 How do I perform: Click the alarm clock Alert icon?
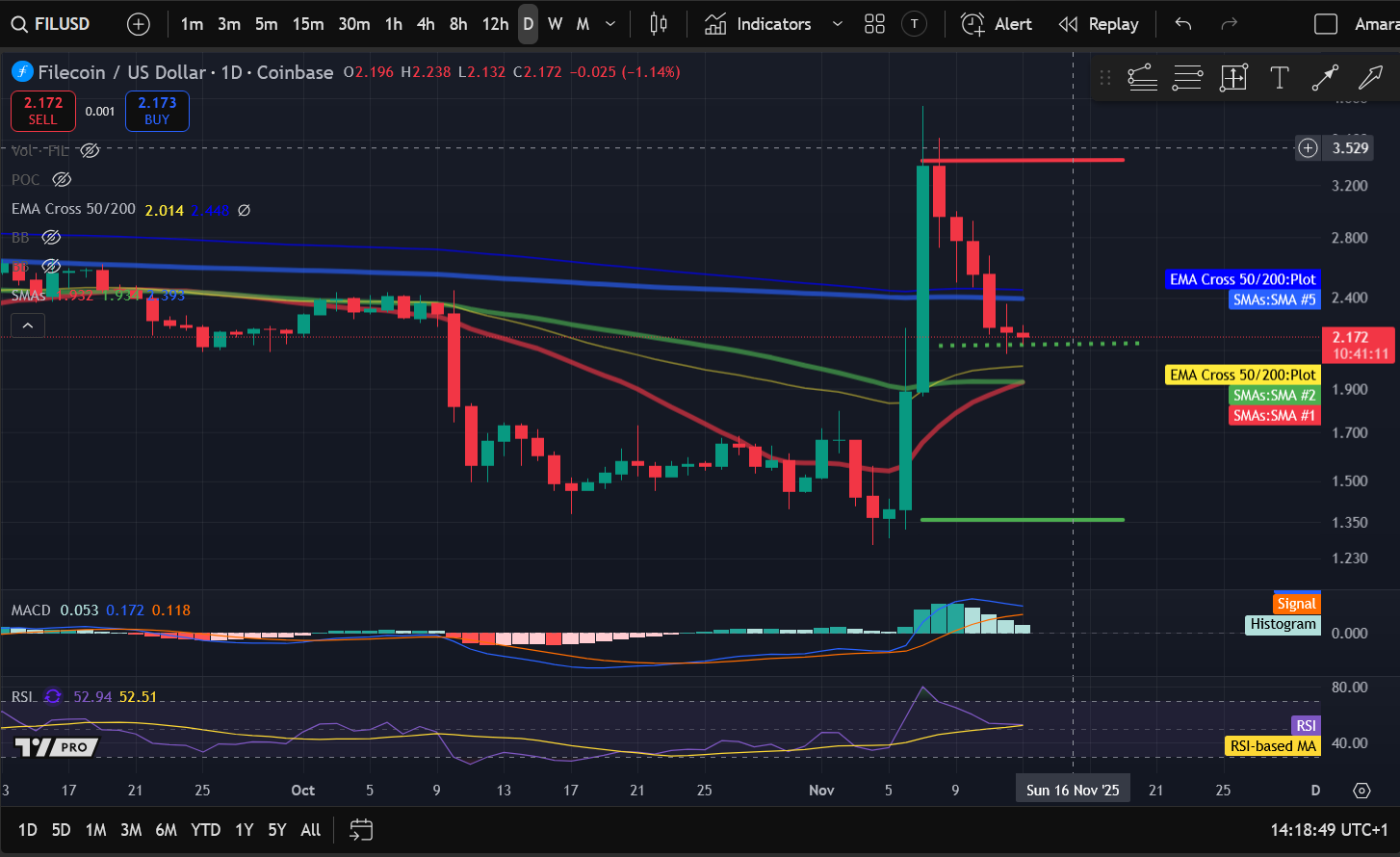pyautogui.click(x=972, y=24)
